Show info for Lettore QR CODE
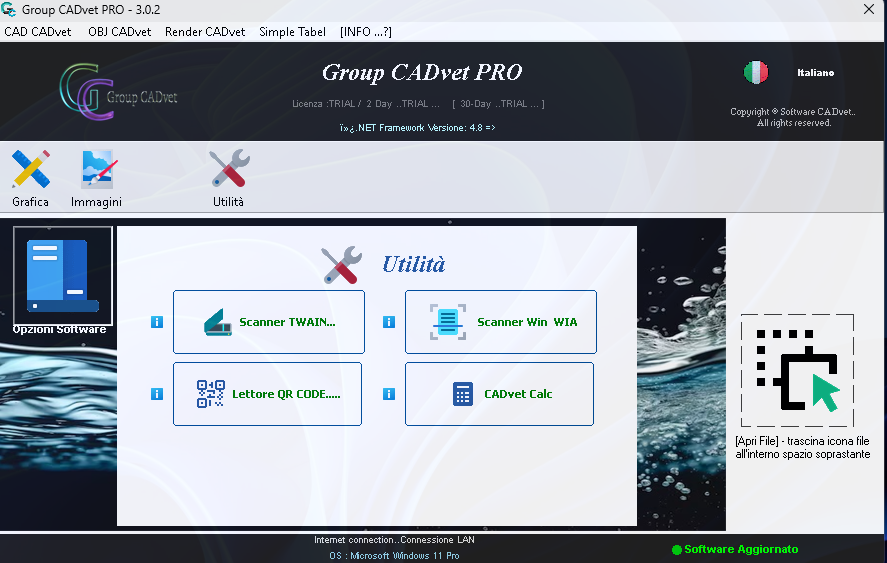Viewport: 887px width, 563px height. (x=157, y=394)
